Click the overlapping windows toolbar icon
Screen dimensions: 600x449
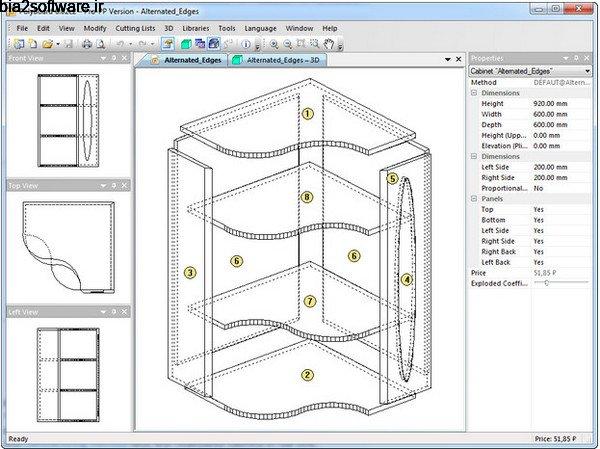tap(200, 44)
